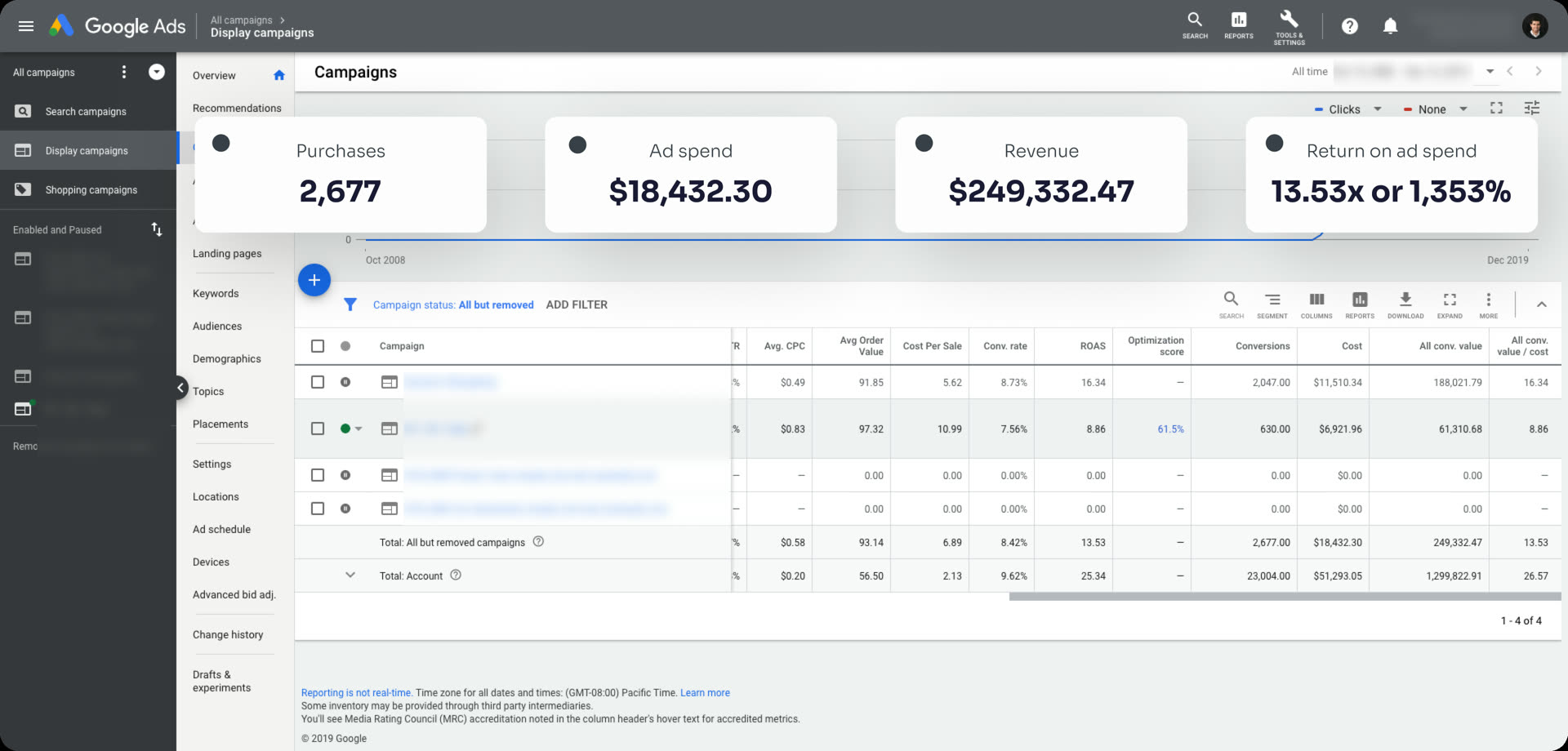The image size is (1568, 751).
Task: Go to previous date range arrow
Action: coord(1510,71)
